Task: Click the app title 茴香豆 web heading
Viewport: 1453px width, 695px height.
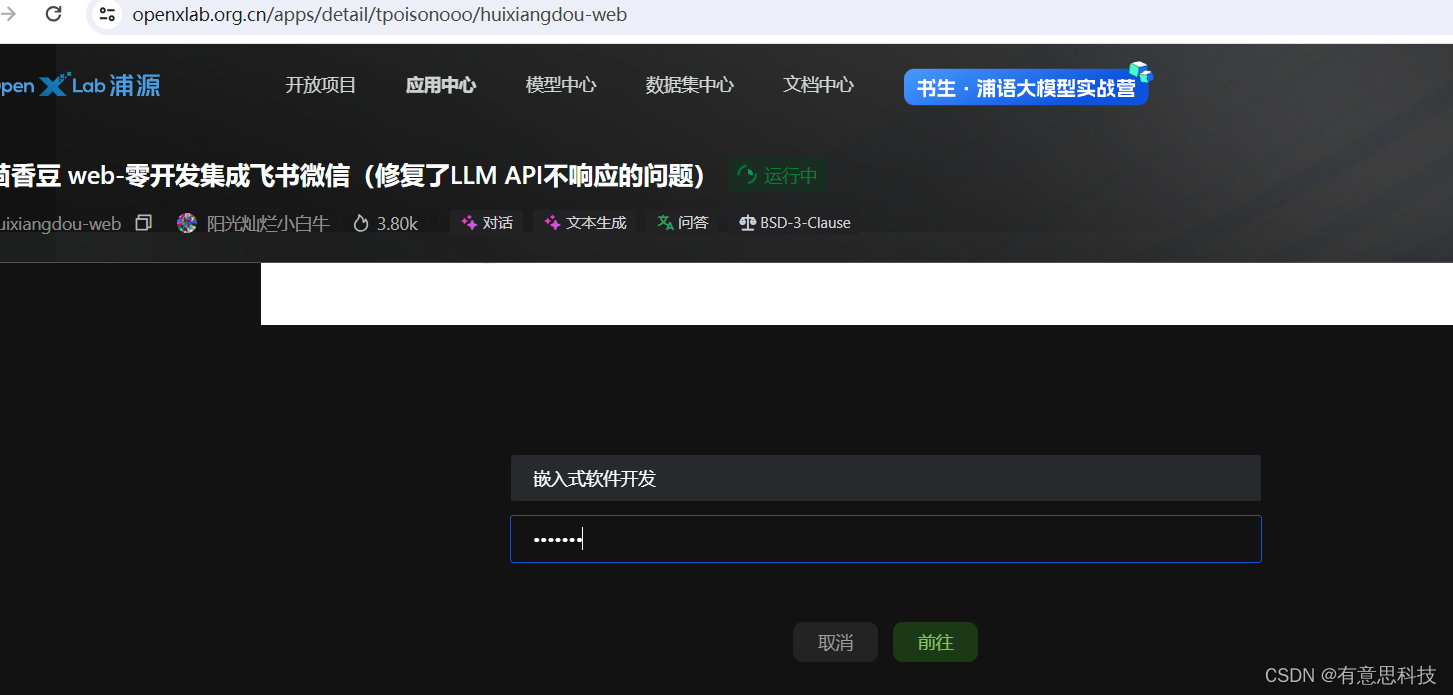Action: click(354, 176)
